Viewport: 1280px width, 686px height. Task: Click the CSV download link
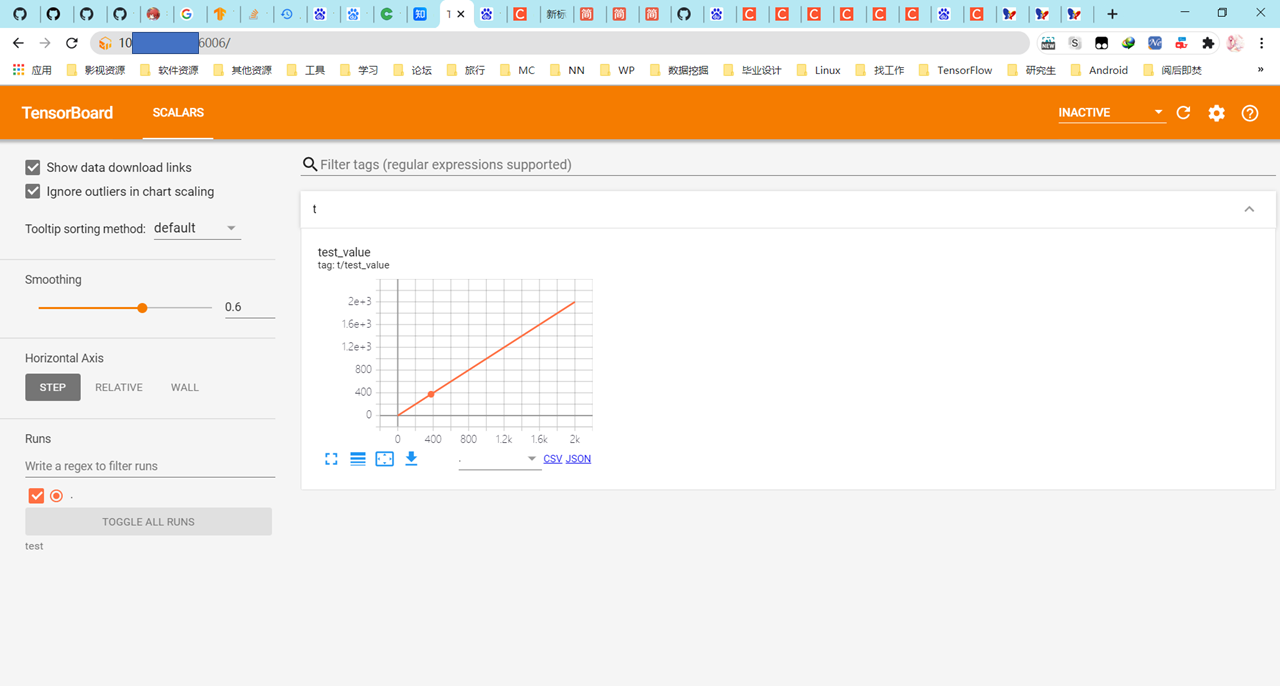point(552,458)
